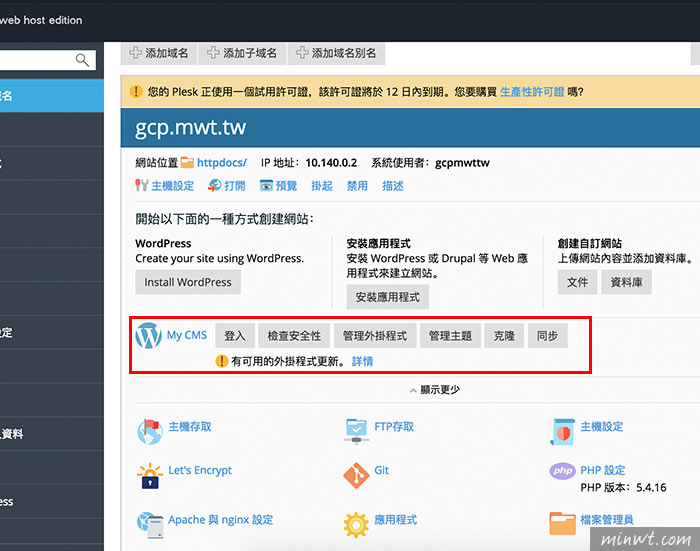Click the plus icon on 添加子域名
This screenshot has width=700, height=551.
click(x=213, y=53)
